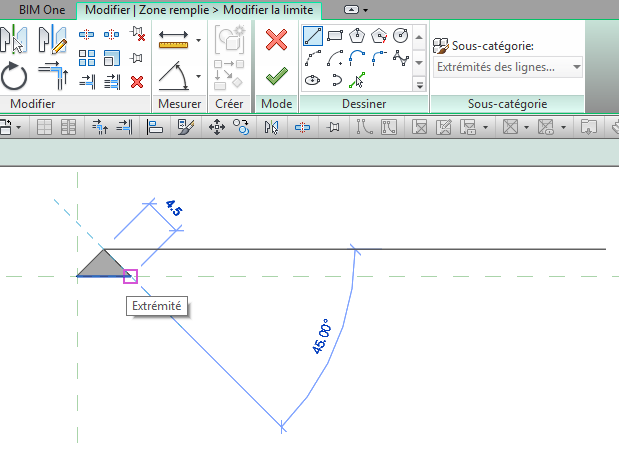Expand the linear measure tool dropdown arrow
Viewport: 619px width, 458px height.
click(x=198, y=40)
